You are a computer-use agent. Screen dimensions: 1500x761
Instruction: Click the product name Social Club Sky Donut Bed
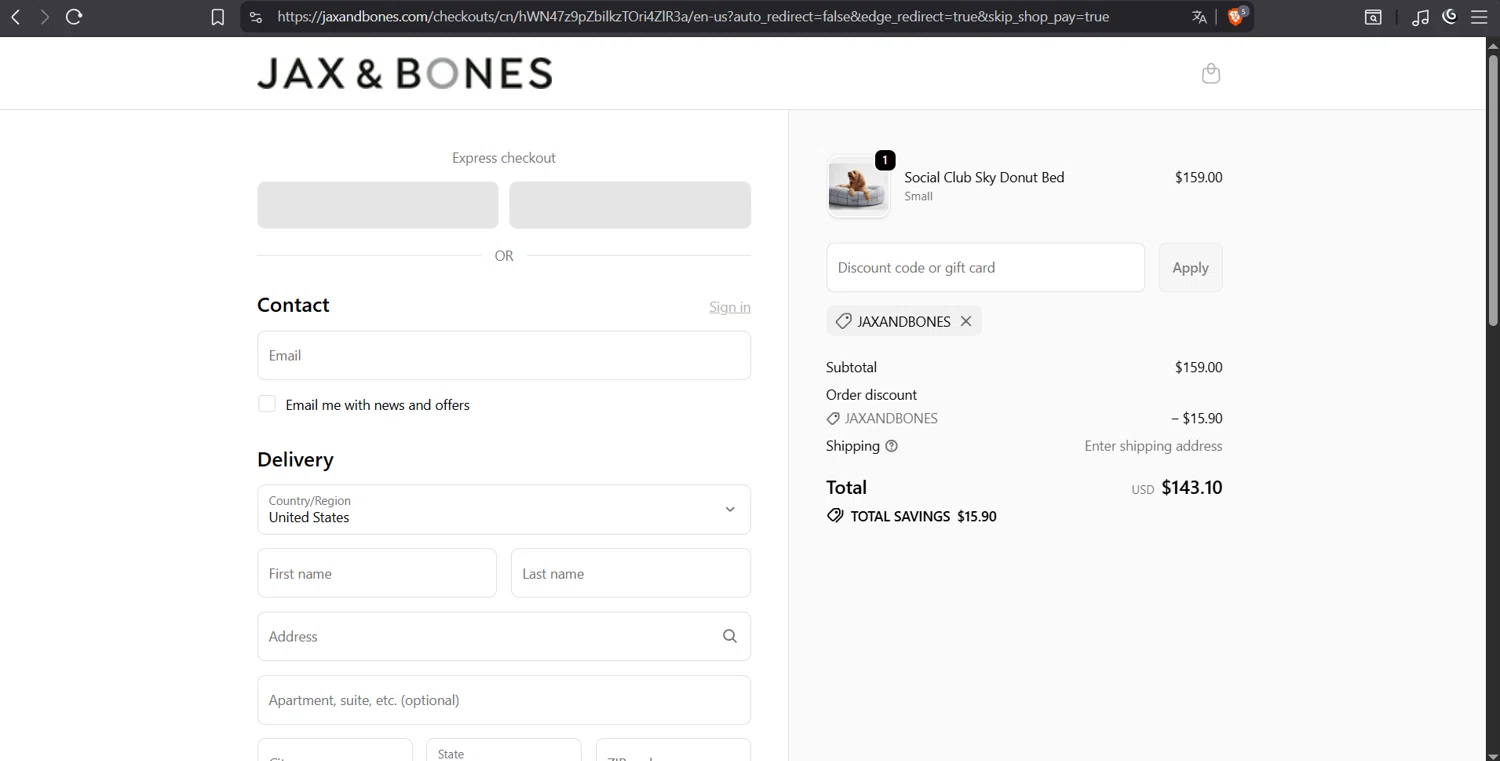984,177
